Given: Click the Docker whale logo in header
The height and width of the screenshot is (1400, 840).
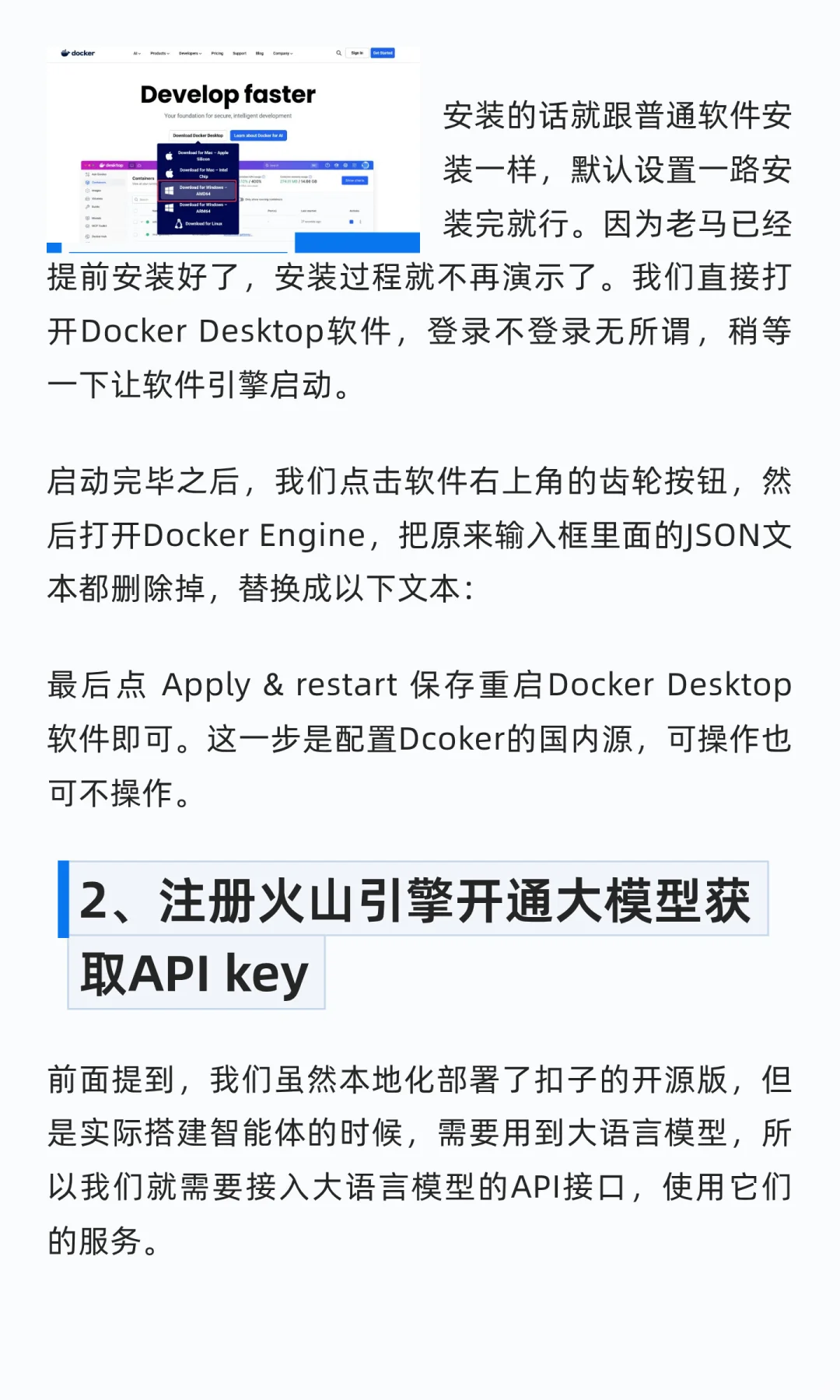Looking at the screenshot, I should pos(65,53).
